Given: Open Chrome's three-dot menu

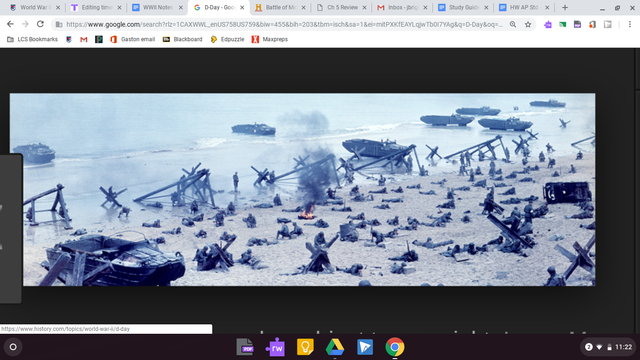Looking at the screenshot, I should [x=630, y=24].
